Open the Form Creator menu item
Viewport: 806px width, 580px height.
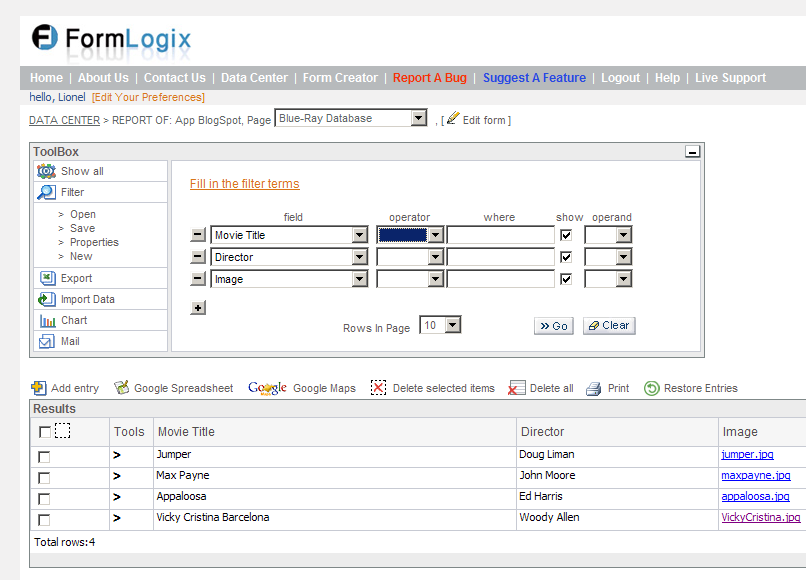340,78
